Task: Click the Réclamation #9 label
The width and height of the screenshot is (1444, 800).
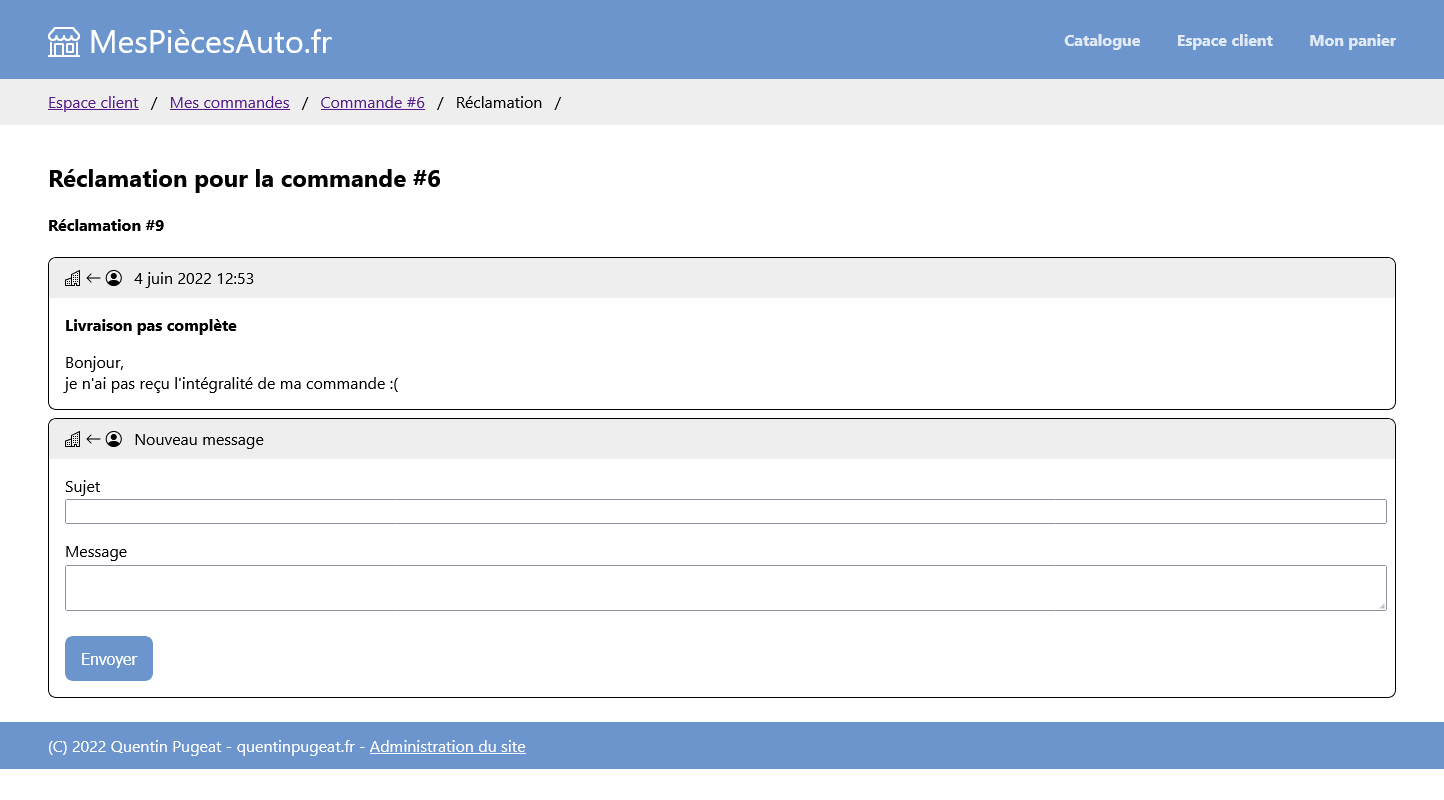Action: coord(106,226)
